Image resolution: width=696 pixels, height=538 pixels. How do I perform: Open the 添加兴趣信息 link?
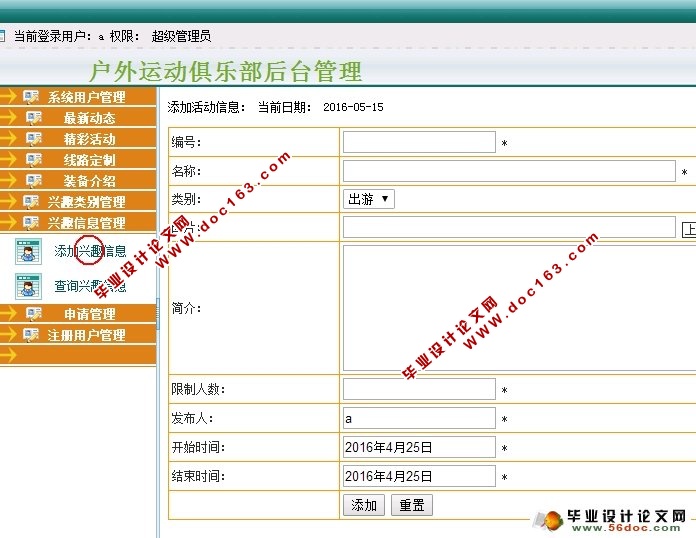point(90,251)
